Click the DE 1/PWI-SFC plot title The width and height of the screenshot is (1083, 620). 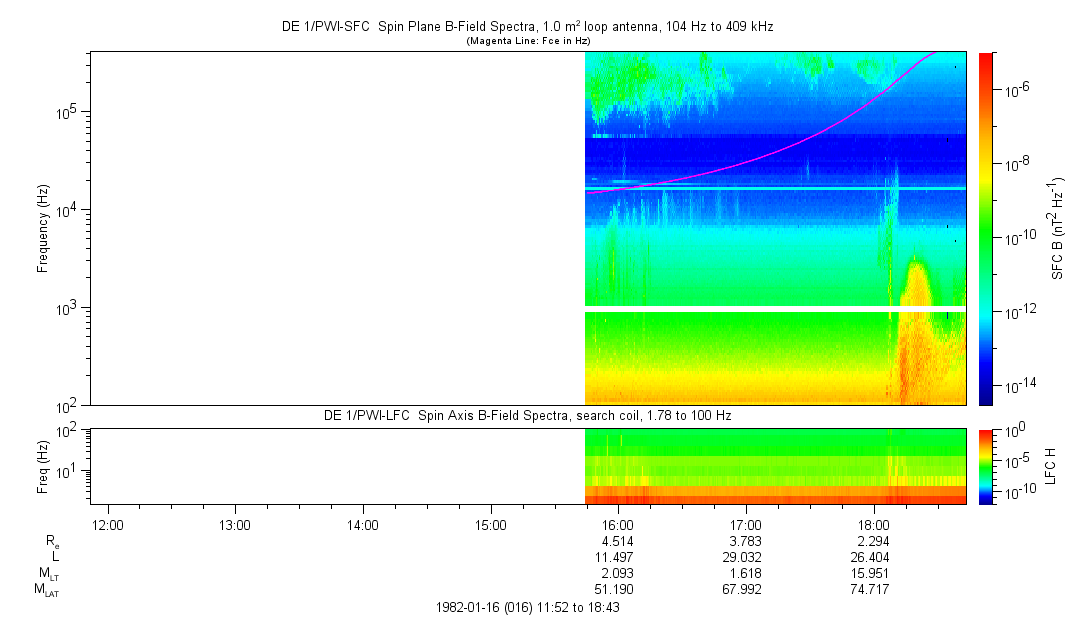(x=528, y=28)
